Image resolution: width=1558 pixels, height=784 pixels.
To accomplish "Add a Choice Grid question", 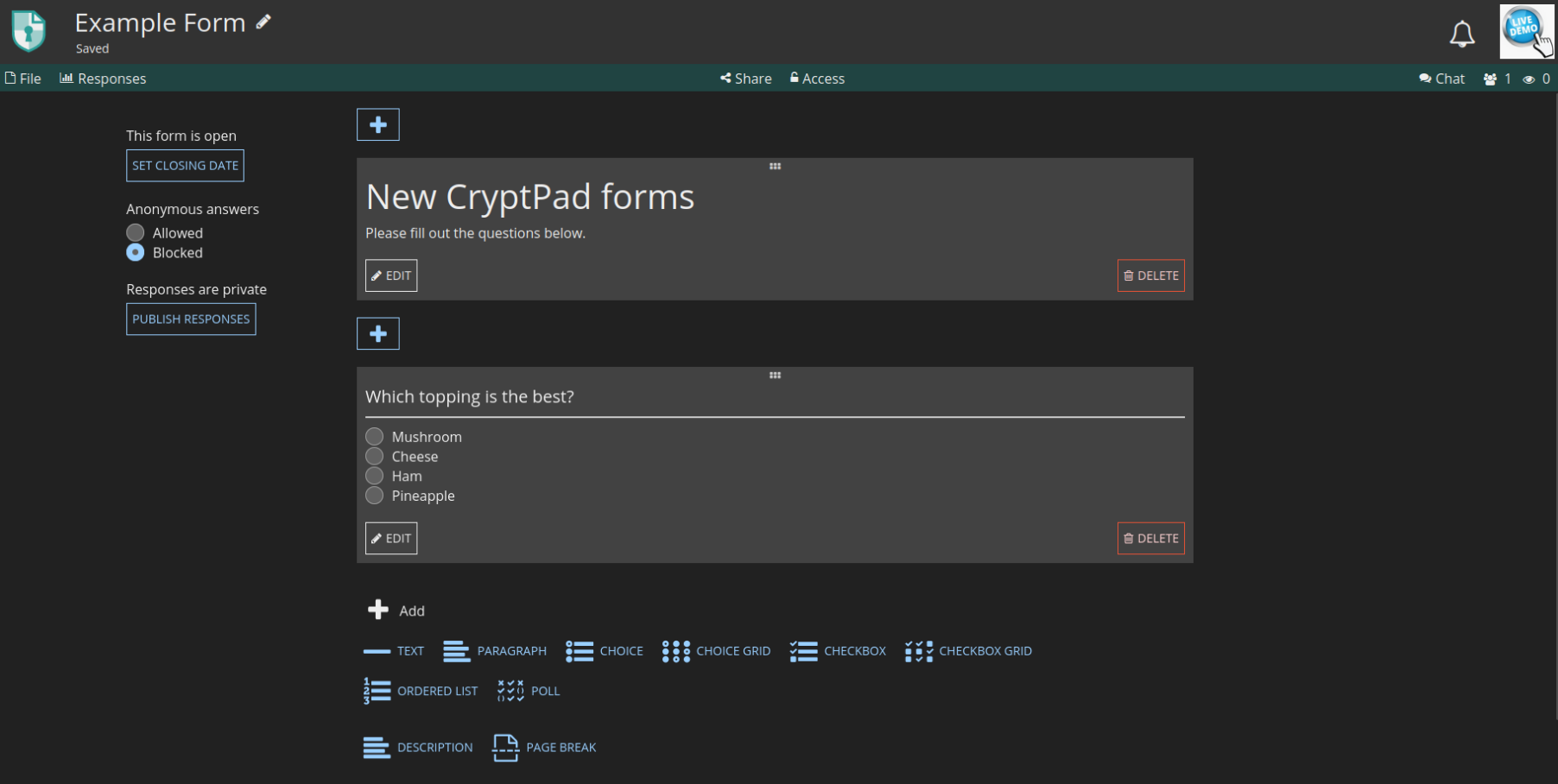I will pyautogui.click(x=716, y=651).
